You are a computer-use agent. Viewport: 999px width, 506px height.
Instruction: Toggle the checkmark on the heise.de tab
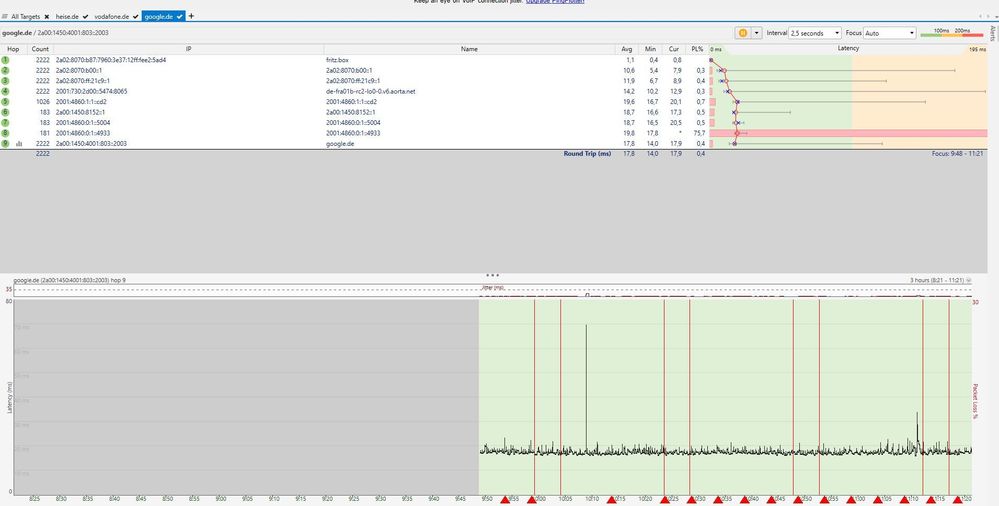click(85, 17)
